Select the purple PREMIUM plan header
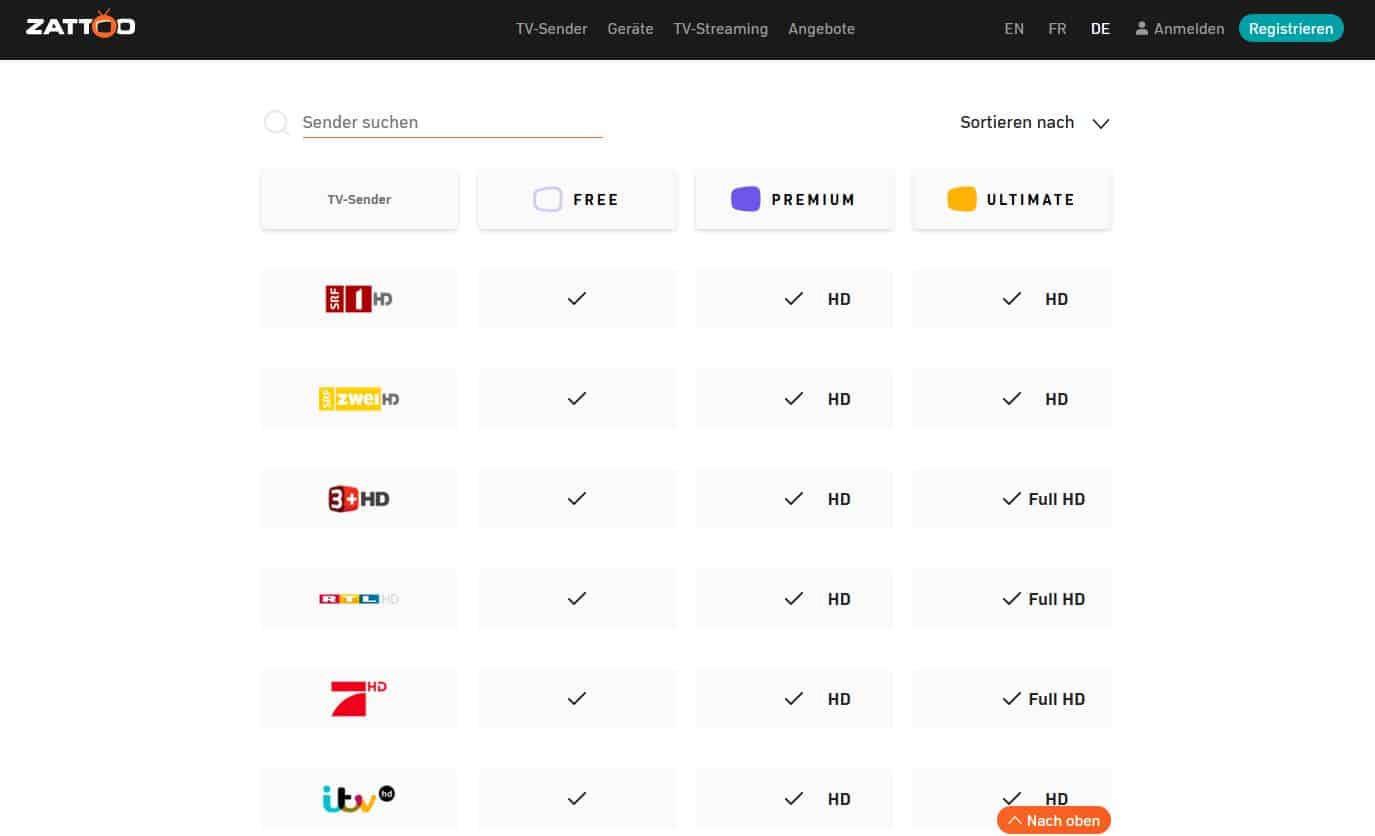 point(794,199)
